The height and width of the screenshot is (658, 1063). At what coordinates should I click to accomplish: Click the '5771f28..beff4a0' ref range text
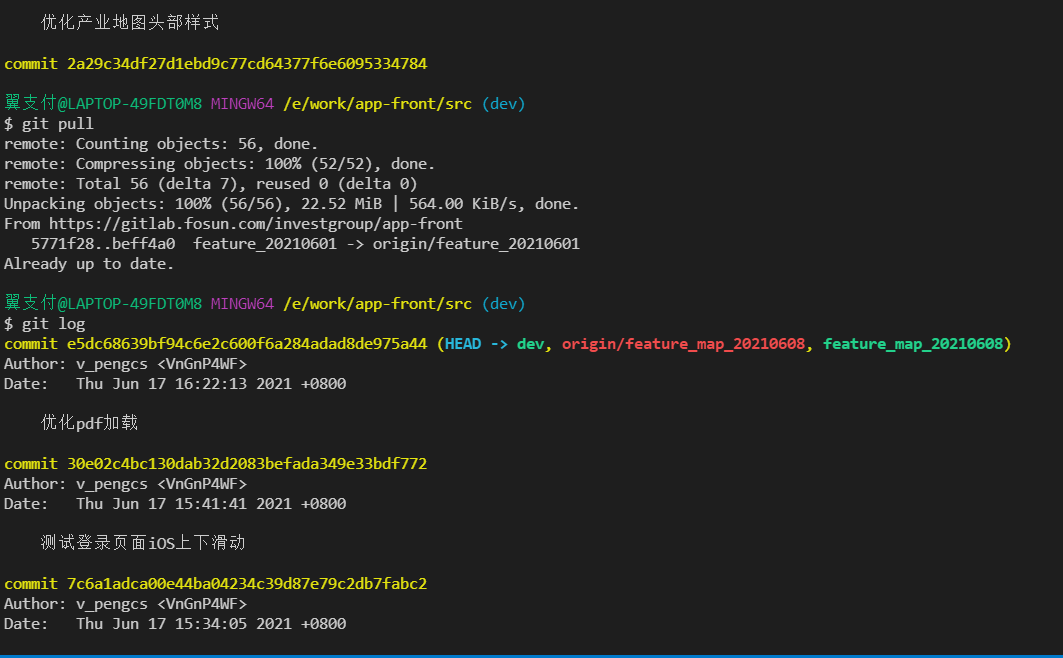coord(103,244)
